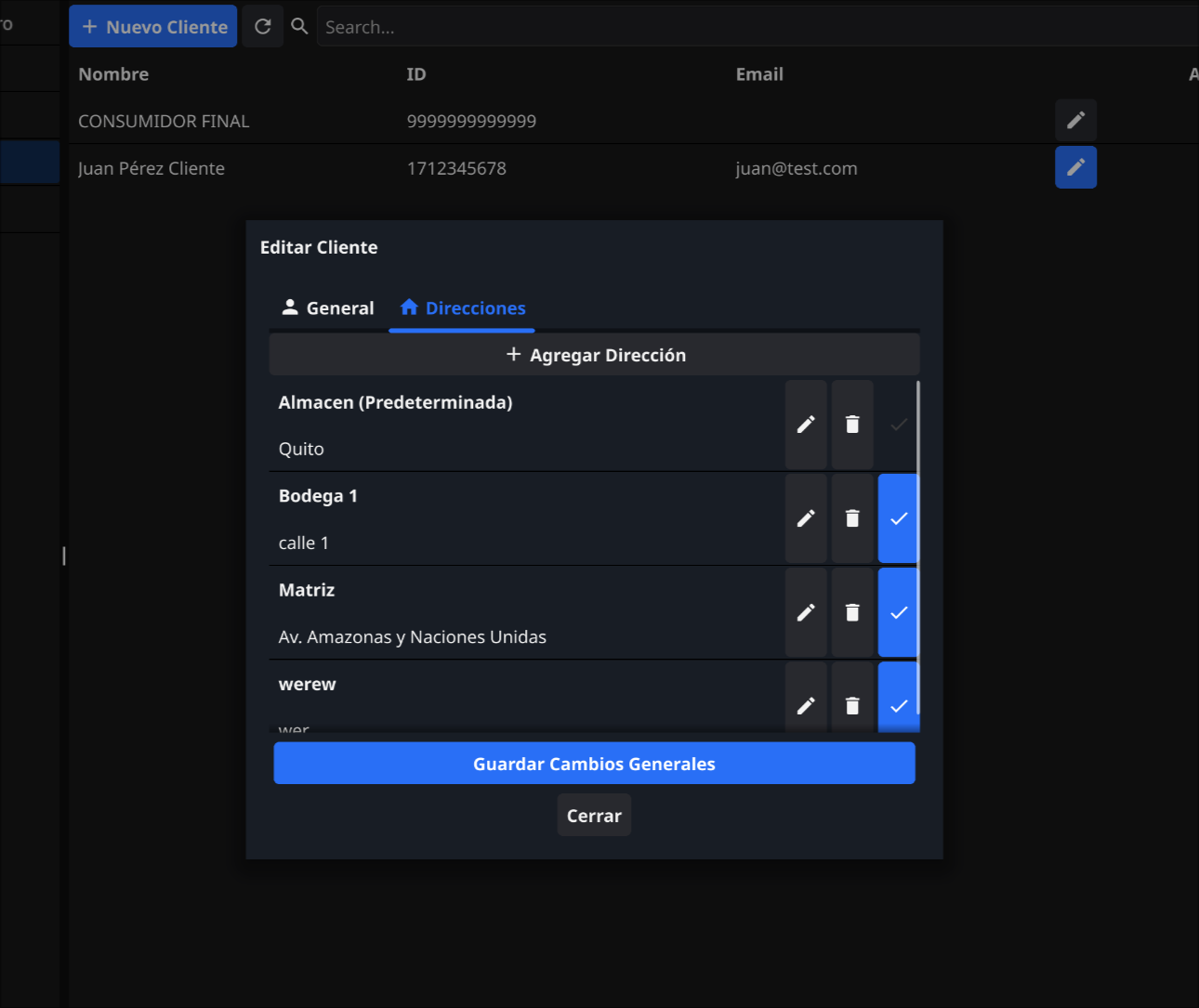This screenshot has width=1199, height=1008.
Task: Switch to the General tab
Action: [328, 308]
